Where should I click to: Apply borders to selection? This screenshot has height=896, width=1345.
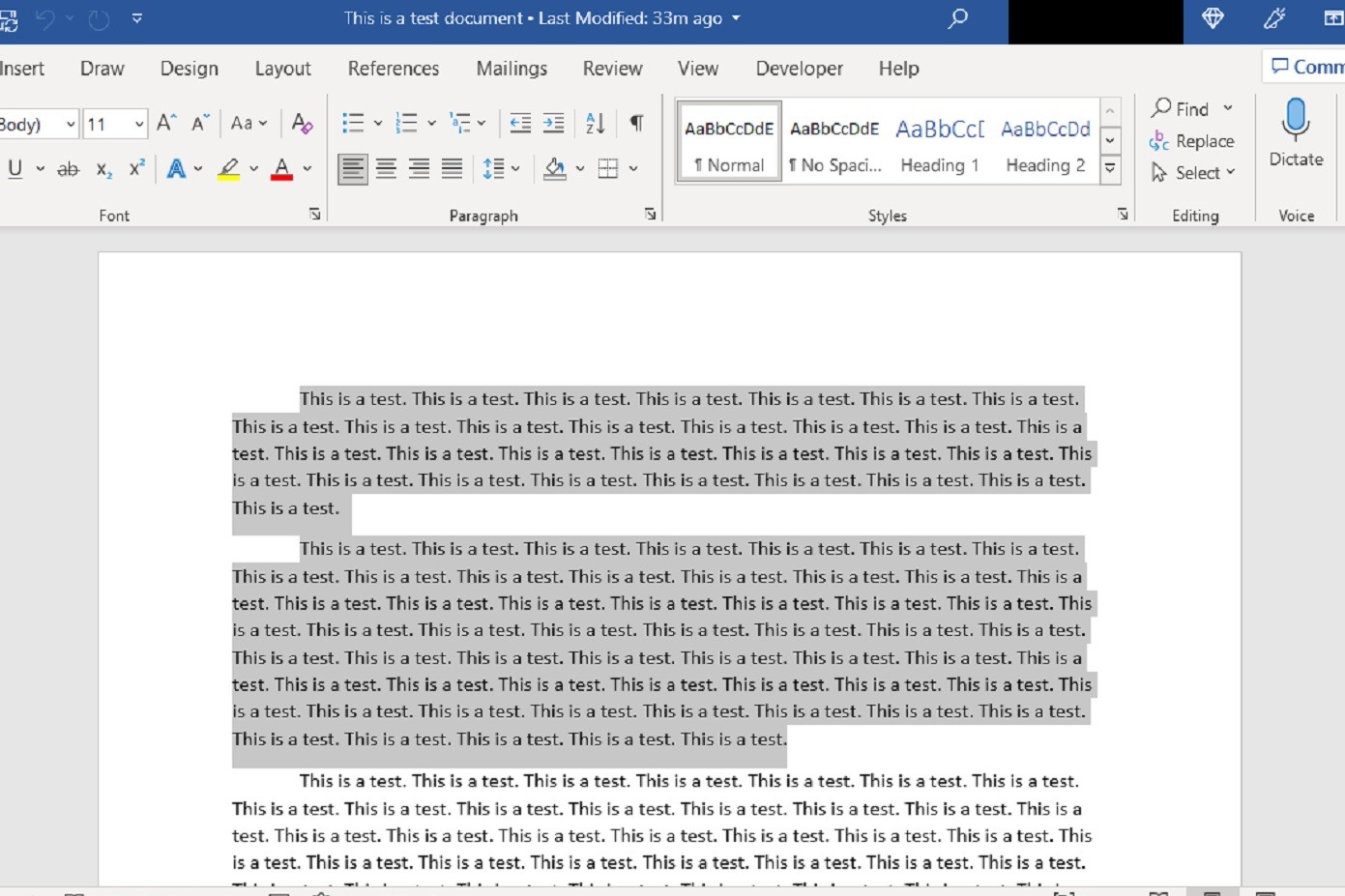click(608, 169)
